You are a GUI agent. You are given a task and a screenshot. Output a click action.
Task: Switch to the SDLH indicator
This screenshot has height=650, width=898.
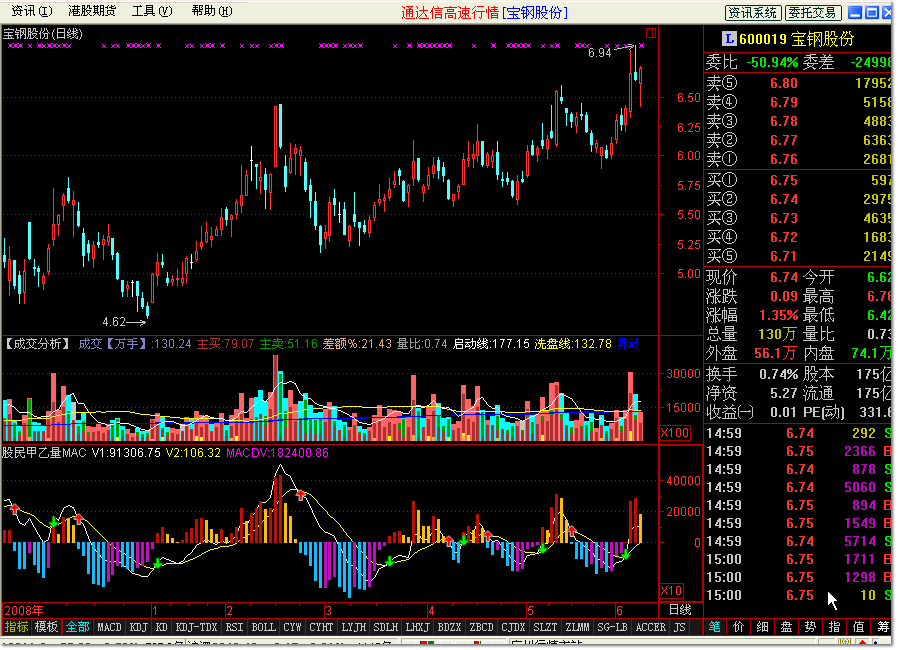[385, 627]
